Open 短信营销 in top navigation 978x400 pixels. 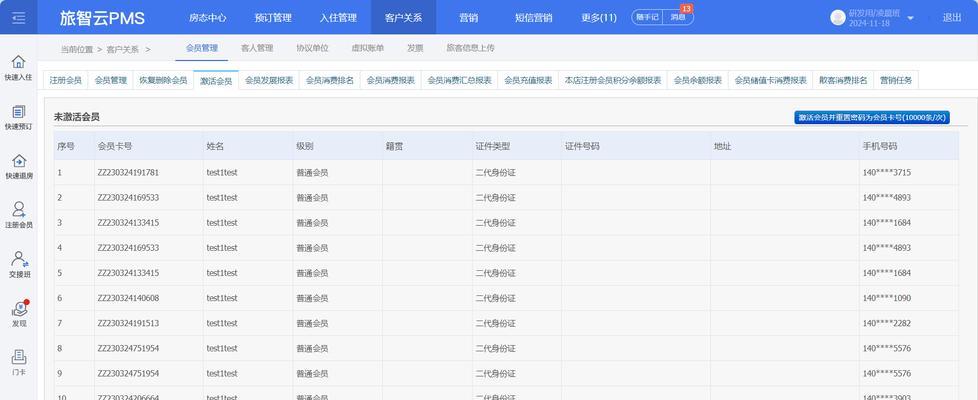[533, 17]
